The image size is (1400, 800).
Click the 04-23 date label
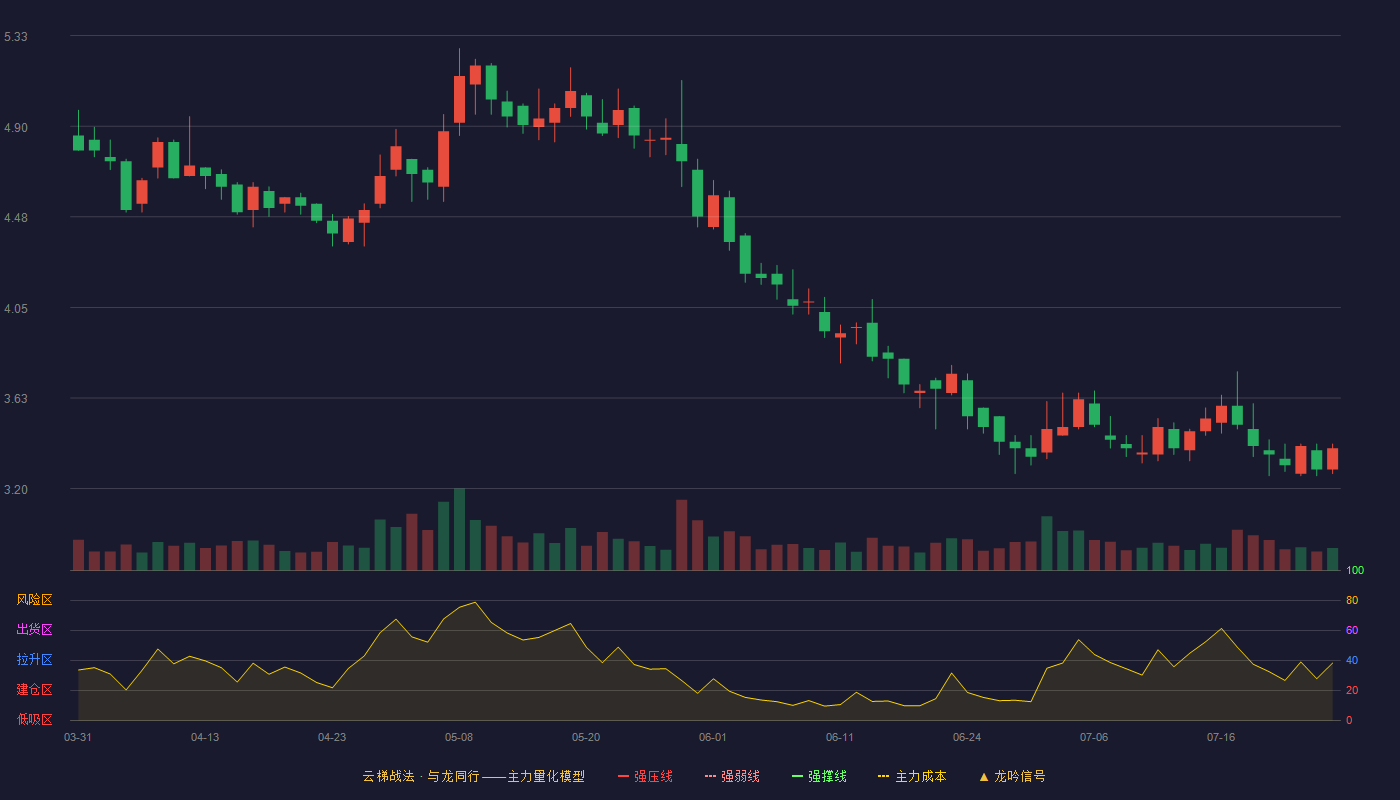click(332, 737)
